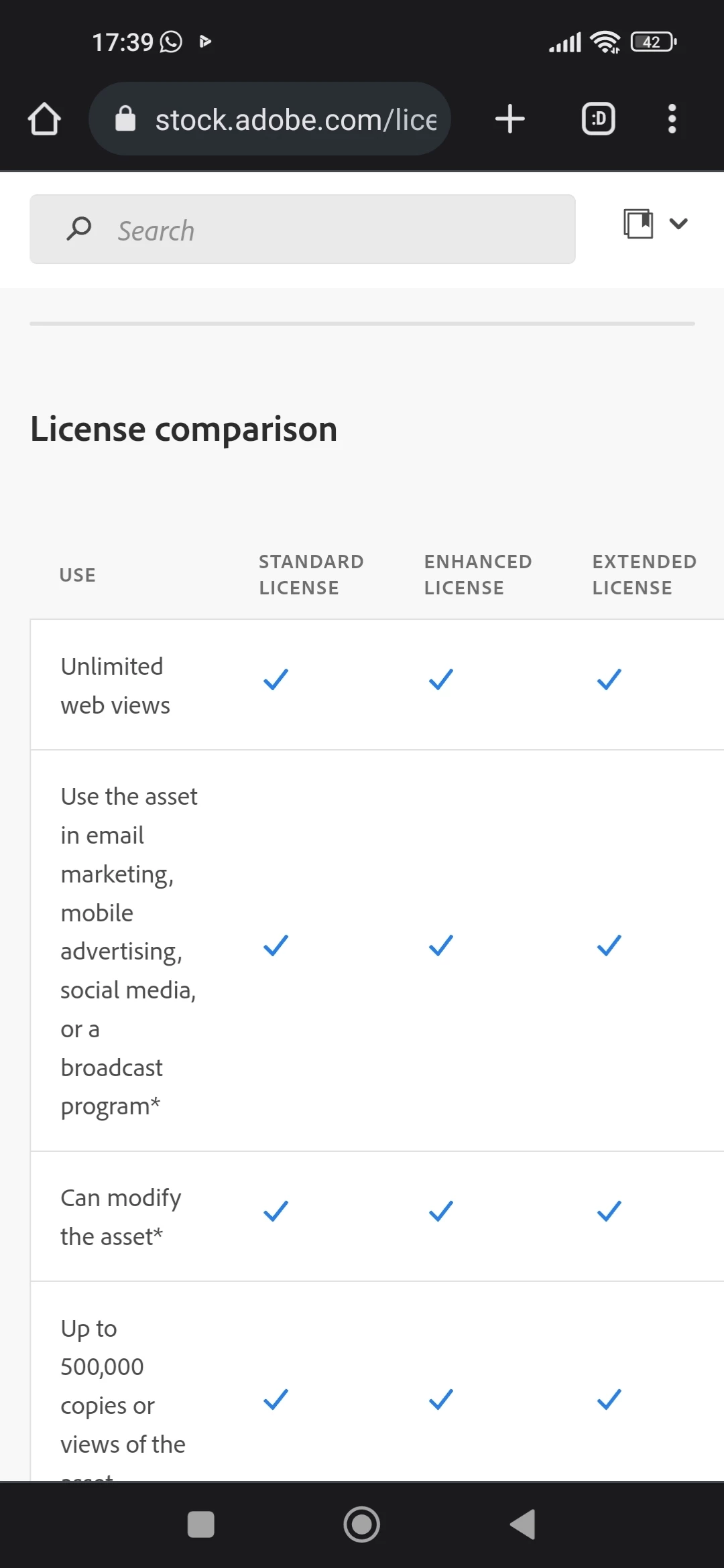Tap the Android back navigation button
This screenshot has width=724, height=1568.
pos(523,1524)
